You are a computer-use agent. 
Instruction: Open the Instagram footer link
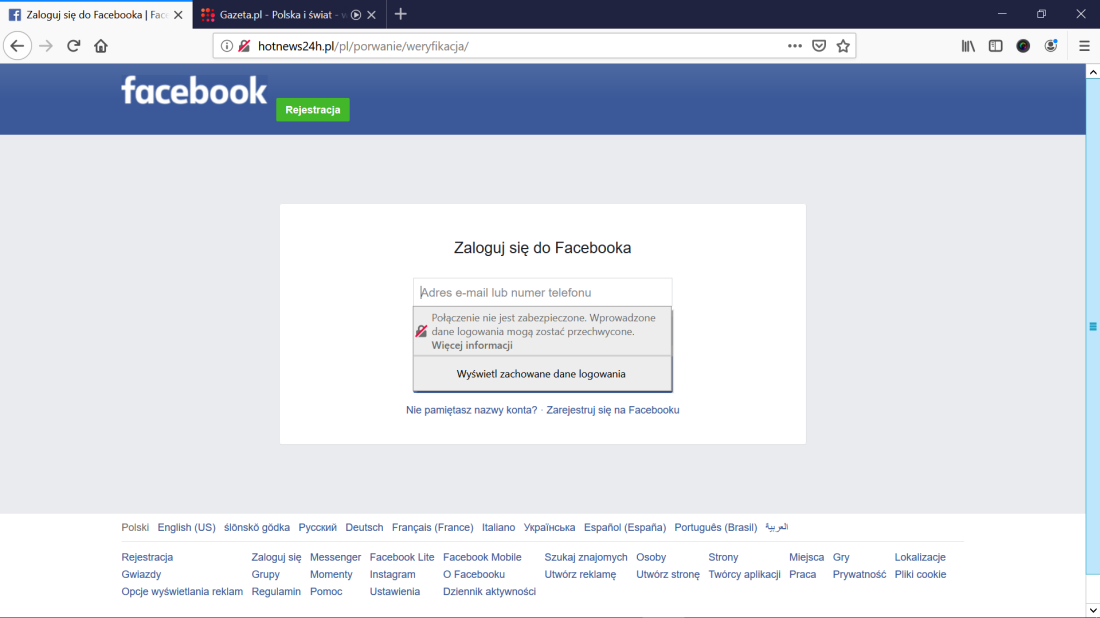392,575
